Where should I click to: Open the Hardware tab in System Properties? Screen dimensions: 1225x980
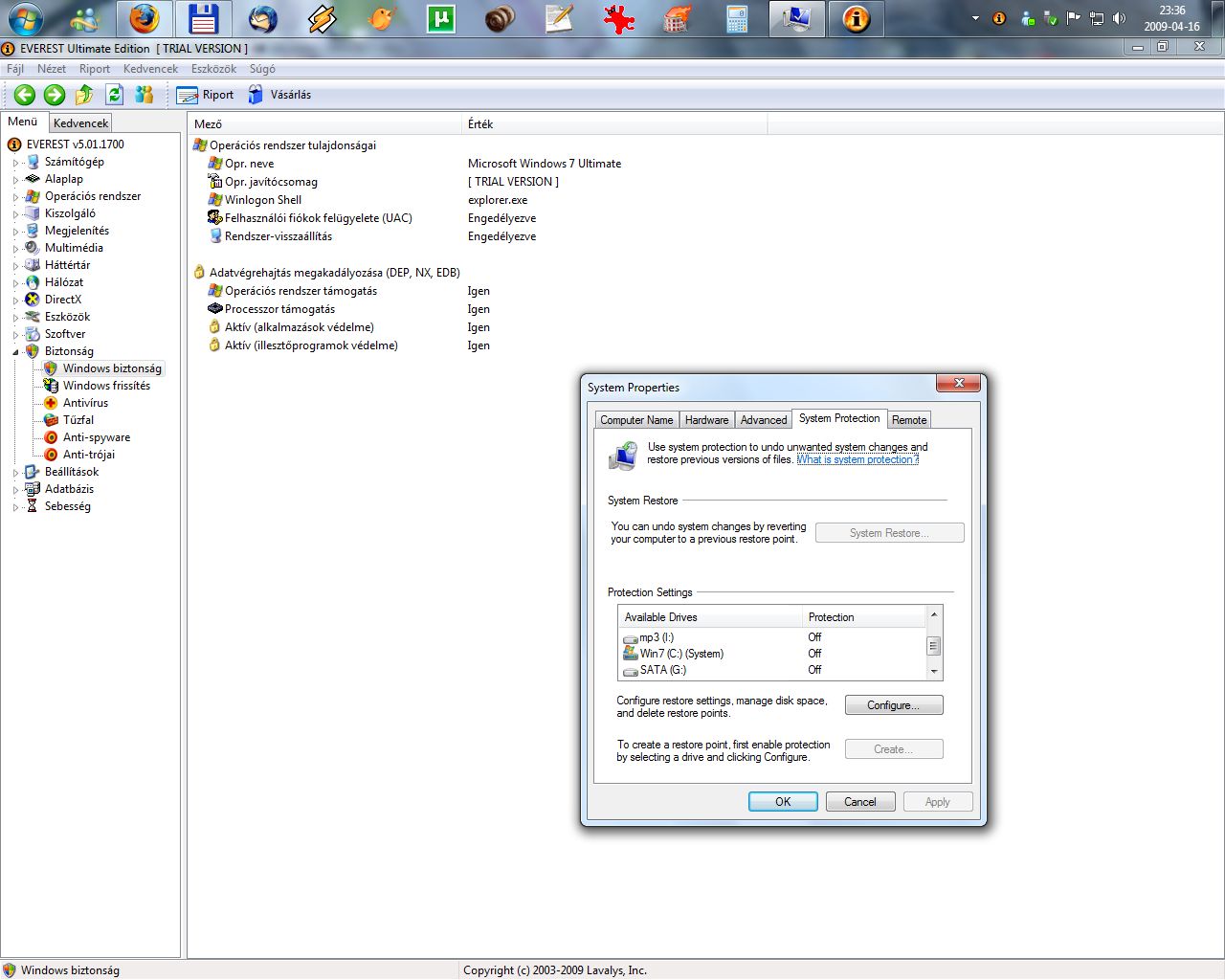706,420
